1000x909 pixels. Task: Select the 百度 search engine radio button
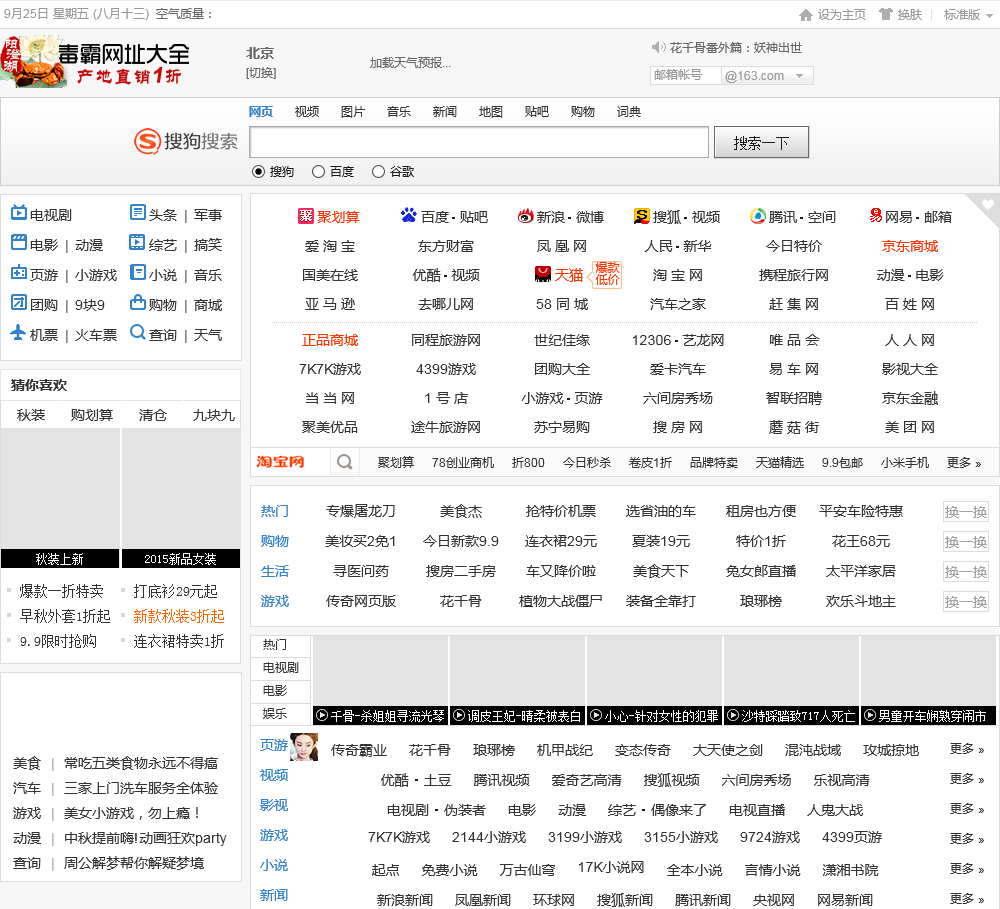318,172
